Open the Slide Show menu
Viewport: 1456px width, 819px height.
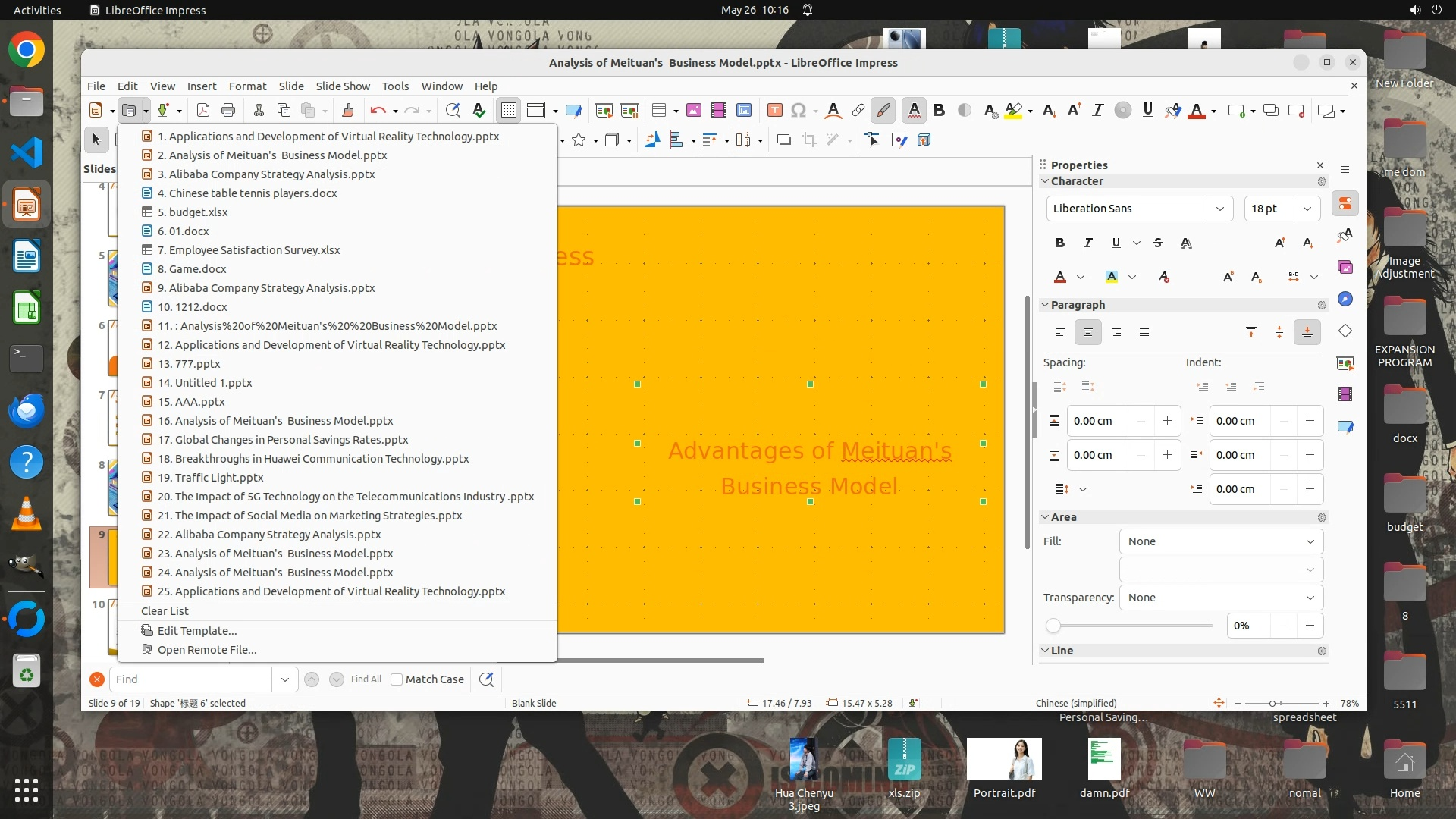point(343,86)
